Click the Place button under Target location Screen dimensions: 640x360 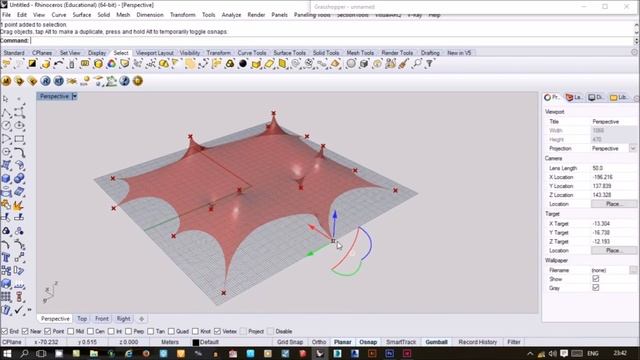(613, 250)
